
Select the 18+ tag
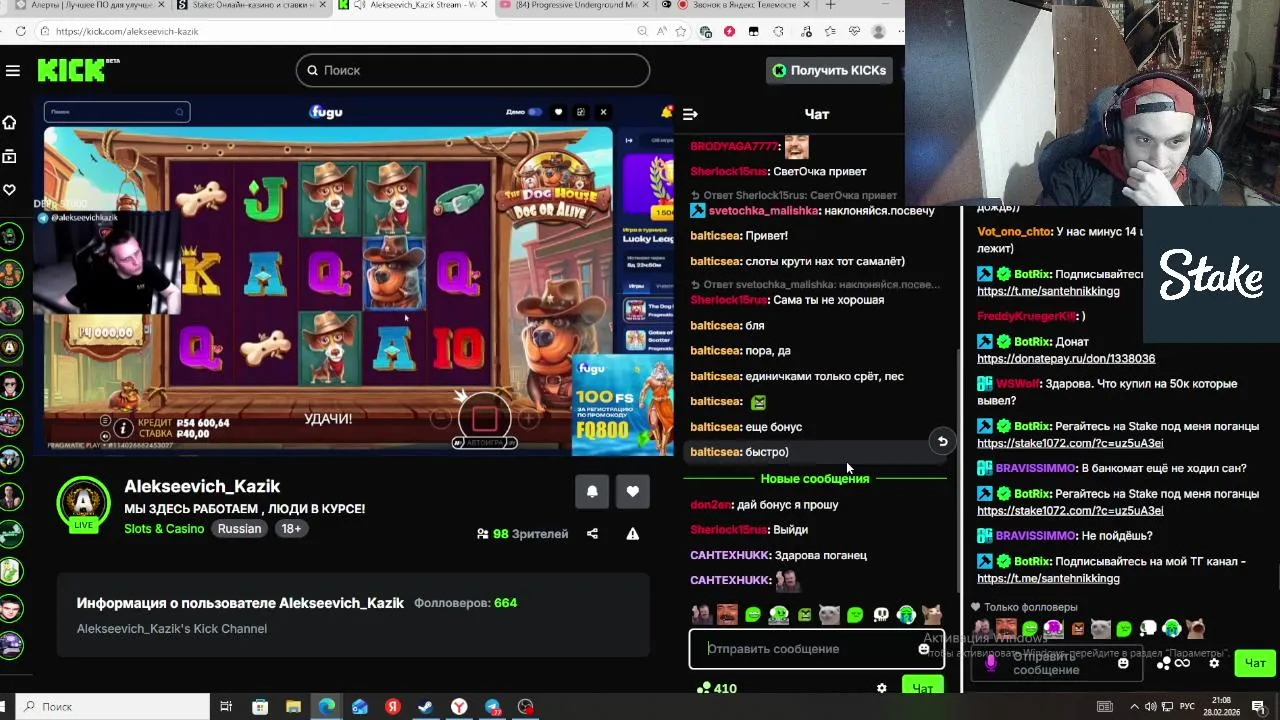pyautogui.click(x=291, y=529)
